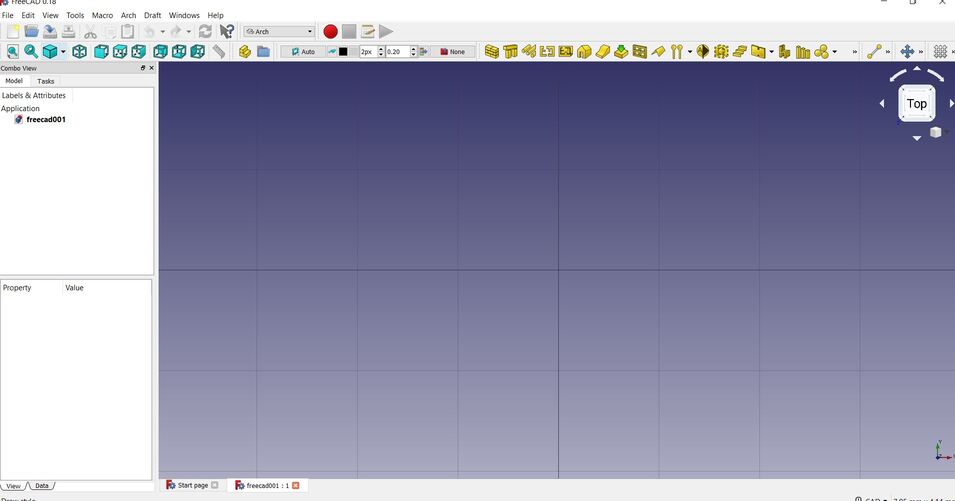Create a group with the blue folder icon
This screenshot has height=501, width=955.
pyautogui.click(x=263, y=52)
